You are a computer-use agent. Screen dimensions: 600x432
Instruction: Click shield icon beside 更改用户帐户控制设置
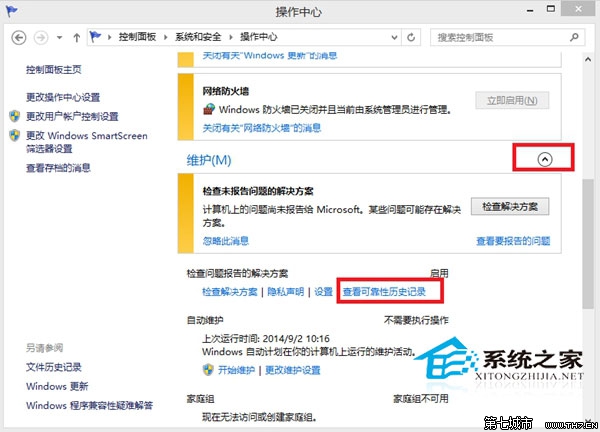(x=15, y=116)
